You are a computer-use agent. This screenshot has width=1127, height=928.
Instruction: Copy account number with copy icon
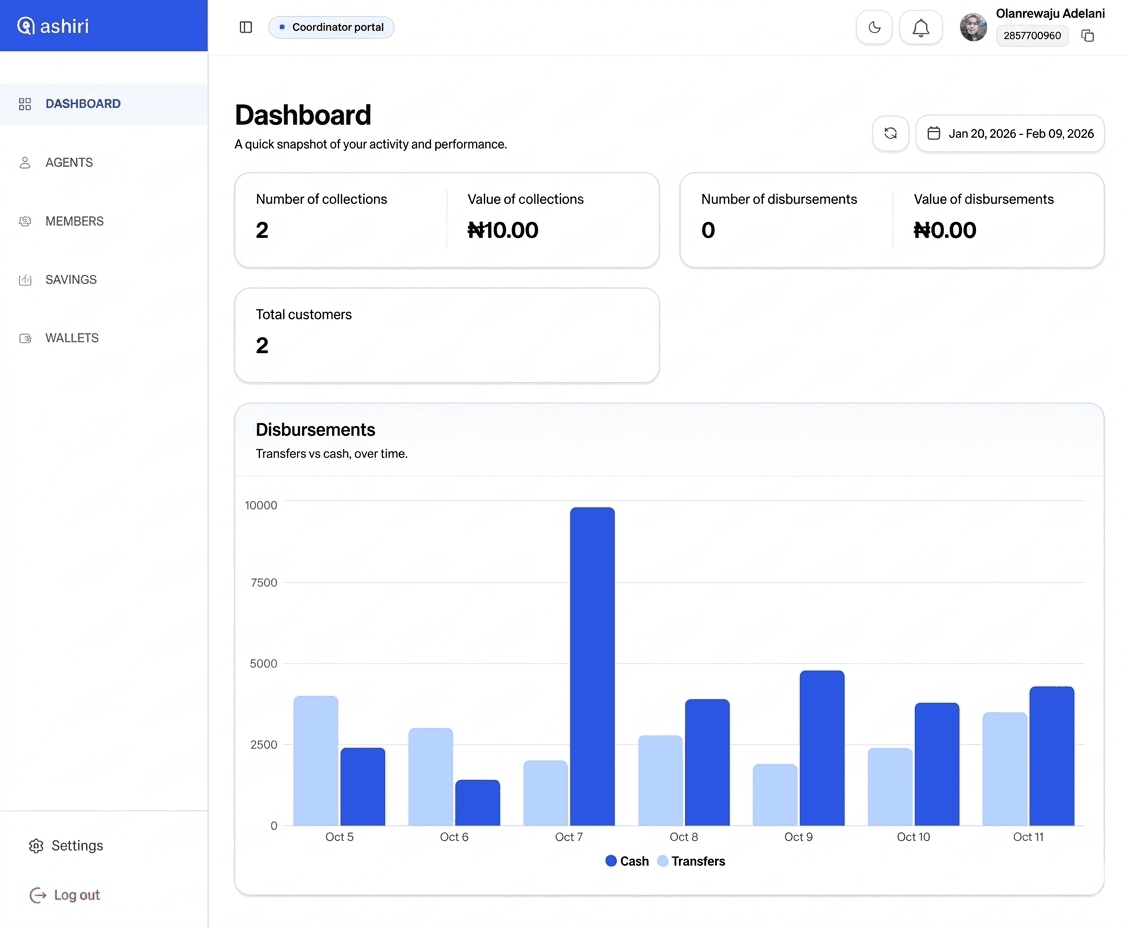[x=1087, y=35]
